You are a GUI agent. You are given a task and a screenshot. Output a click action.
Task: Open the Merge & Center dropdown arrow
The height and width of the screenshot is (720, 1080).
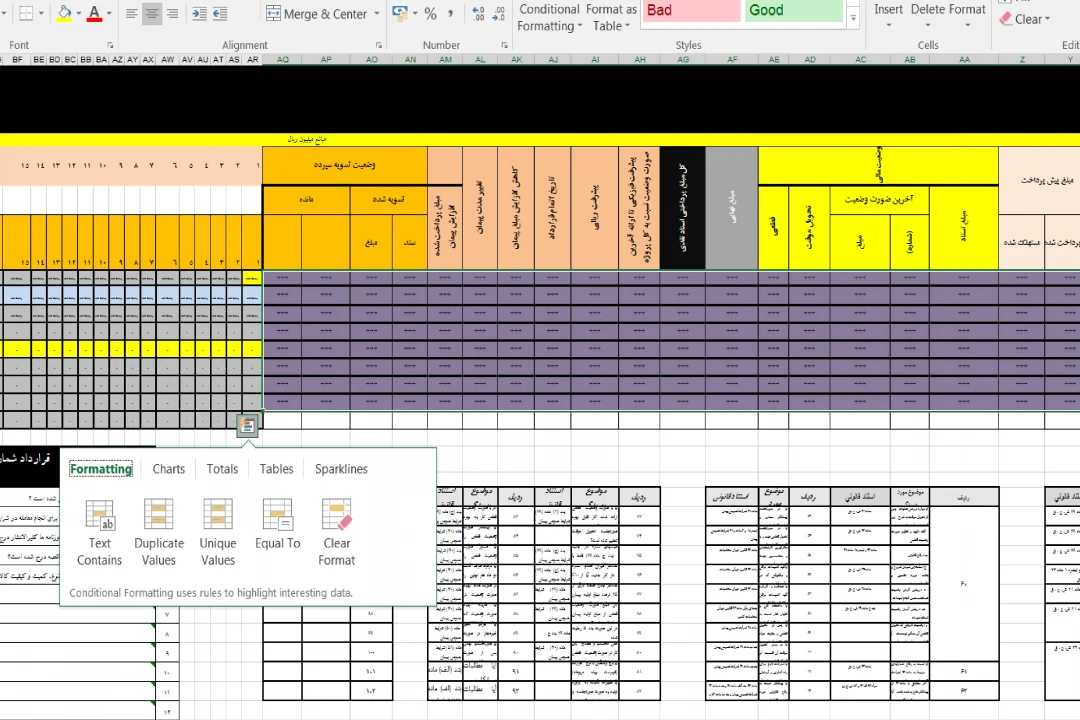(377, 14)
